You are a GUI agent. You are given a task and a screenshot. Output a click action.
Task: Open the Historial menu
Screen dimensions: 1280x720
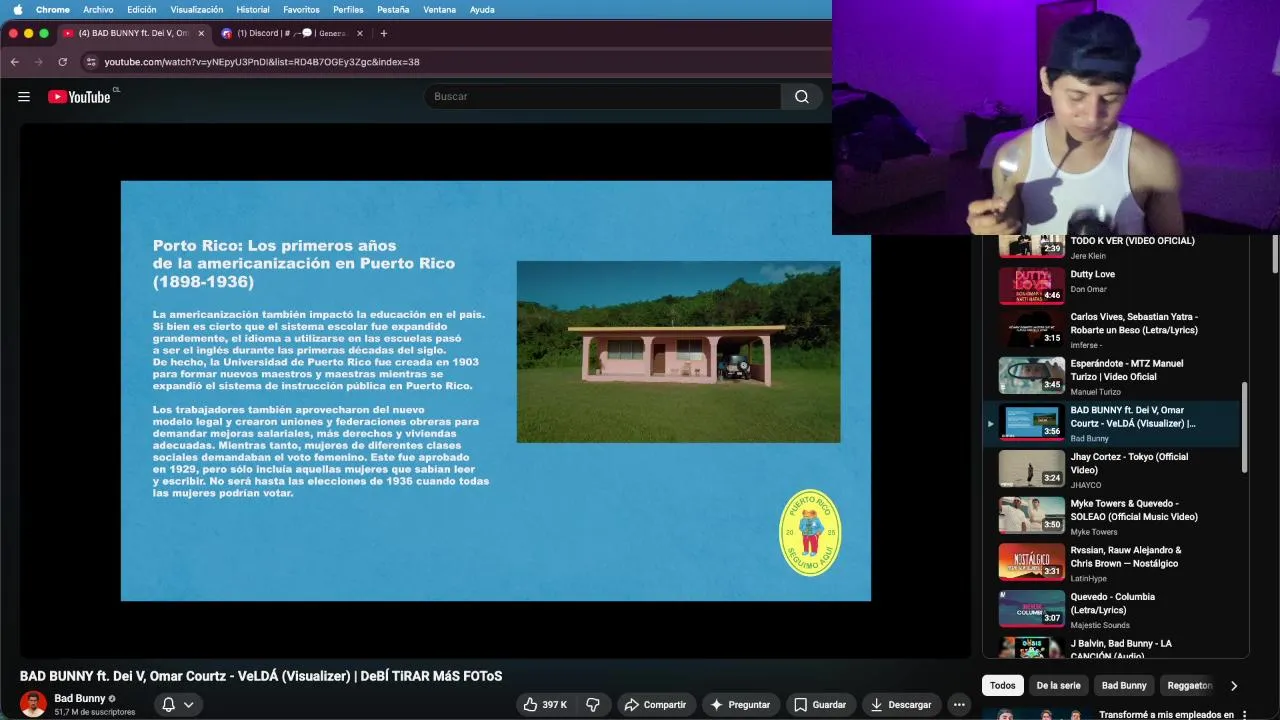(253, 9)
